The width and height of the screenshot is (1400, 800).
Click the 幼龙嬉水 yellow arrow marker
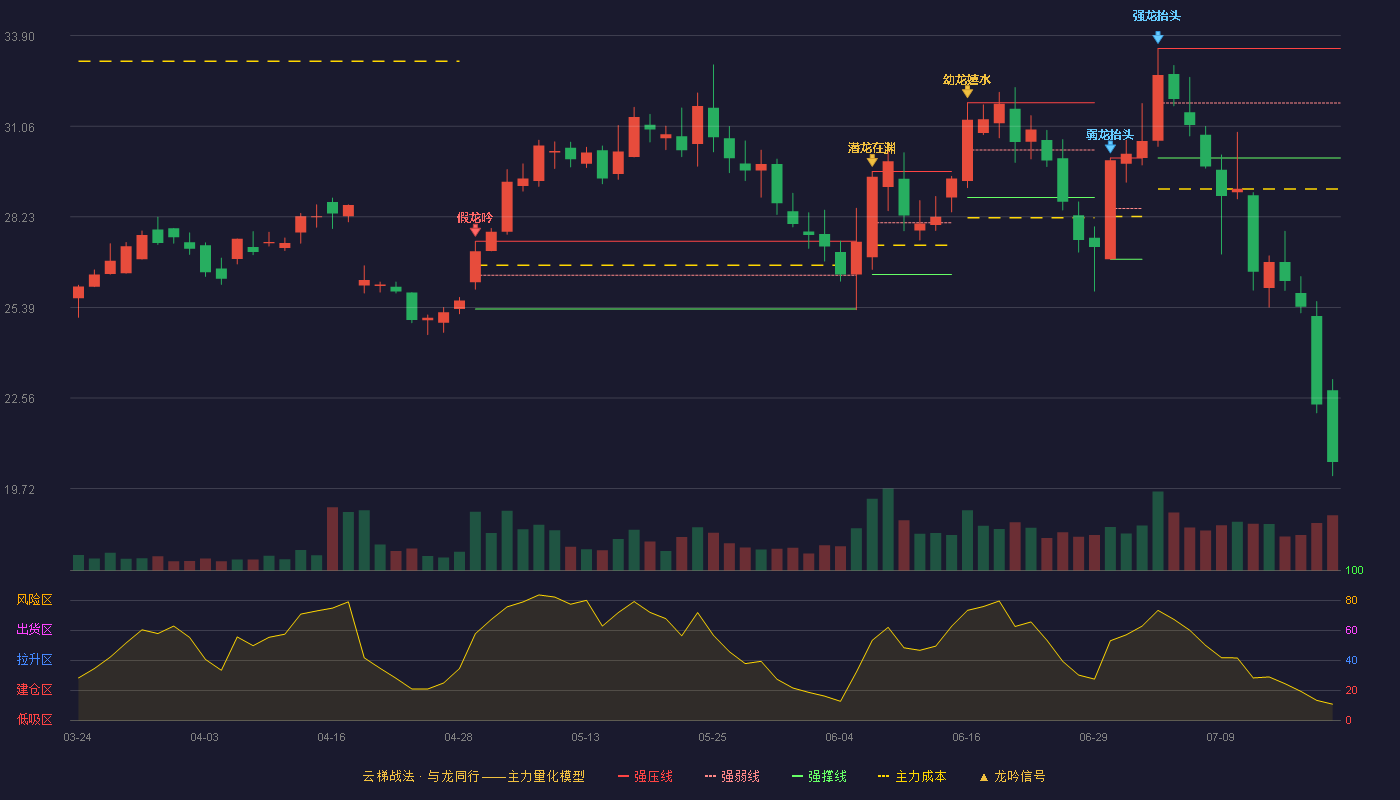pyautogui.click(x=967, y=92)
